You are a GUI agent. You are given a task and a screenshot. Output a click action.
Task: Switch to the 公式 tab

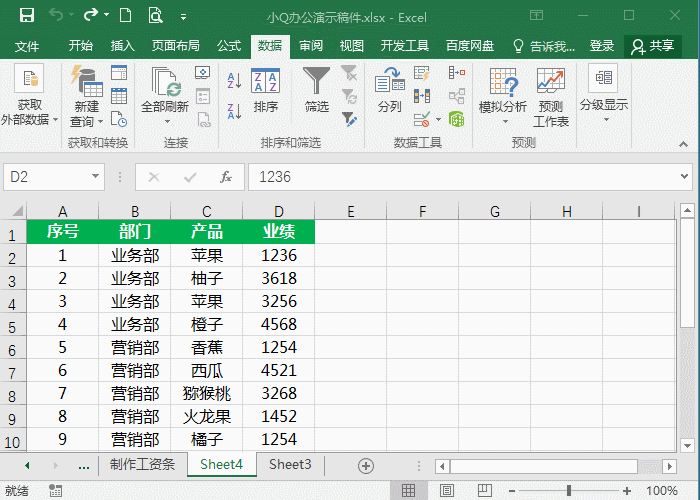coord(229,46)
